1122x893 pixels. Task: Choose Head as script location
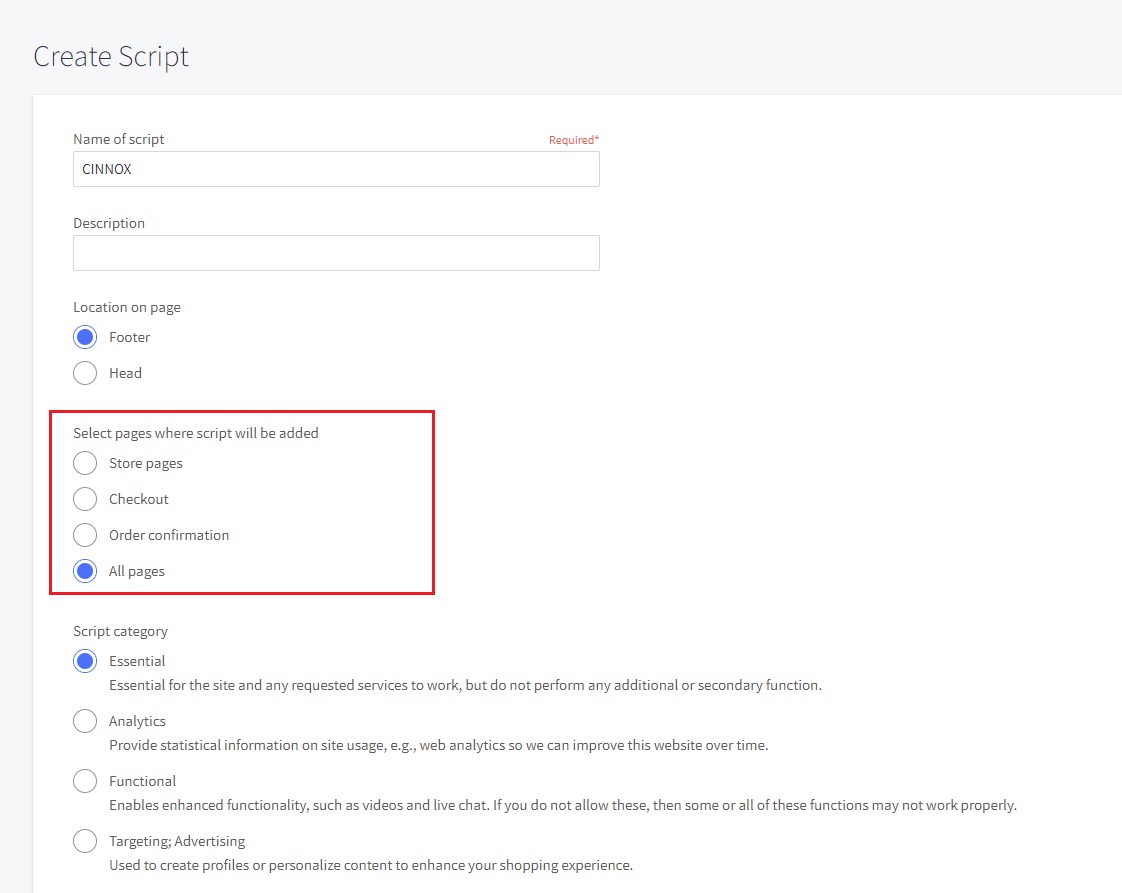86,373
